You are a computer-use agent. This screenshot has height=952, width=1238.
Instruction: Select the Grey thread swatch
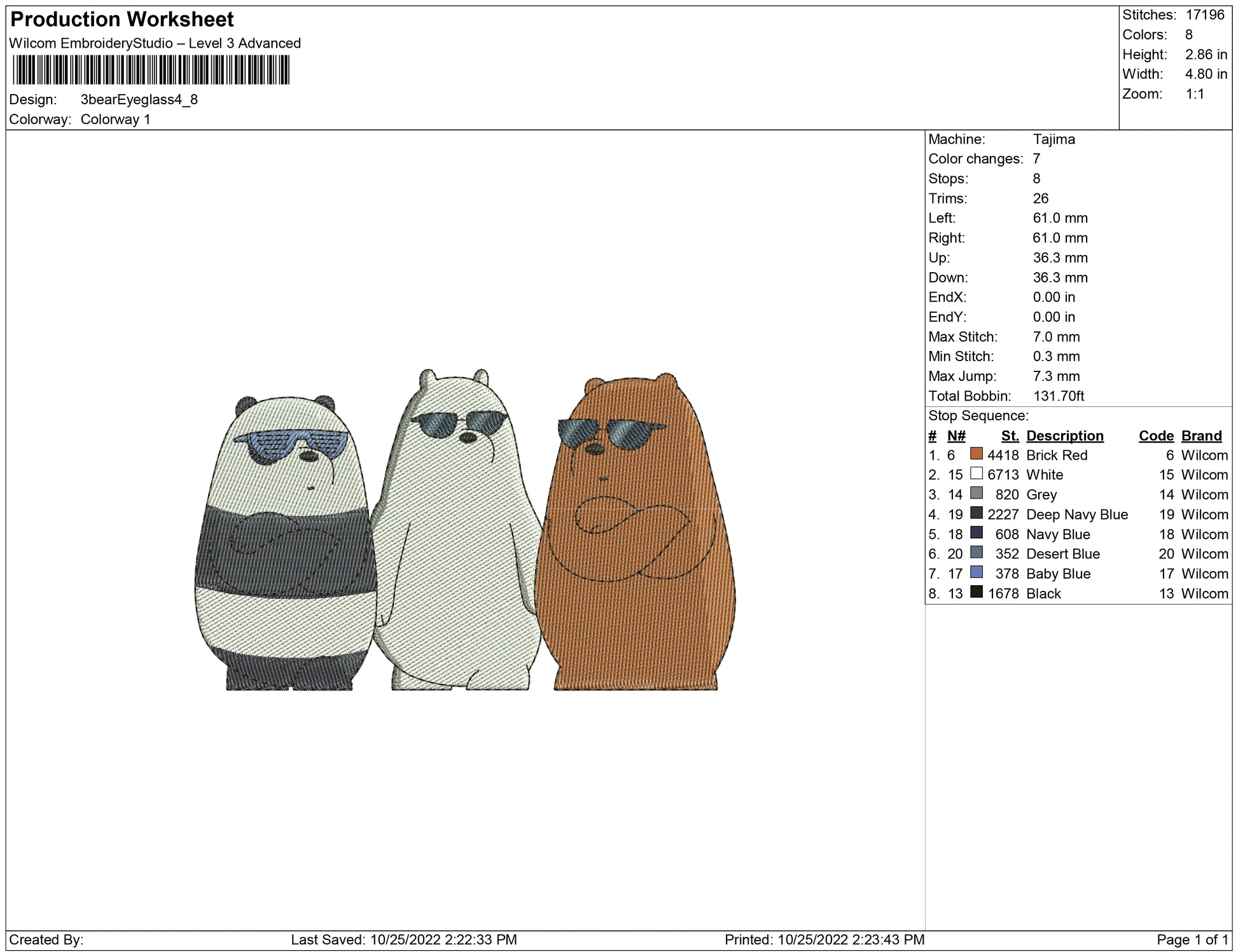(976, 493)
